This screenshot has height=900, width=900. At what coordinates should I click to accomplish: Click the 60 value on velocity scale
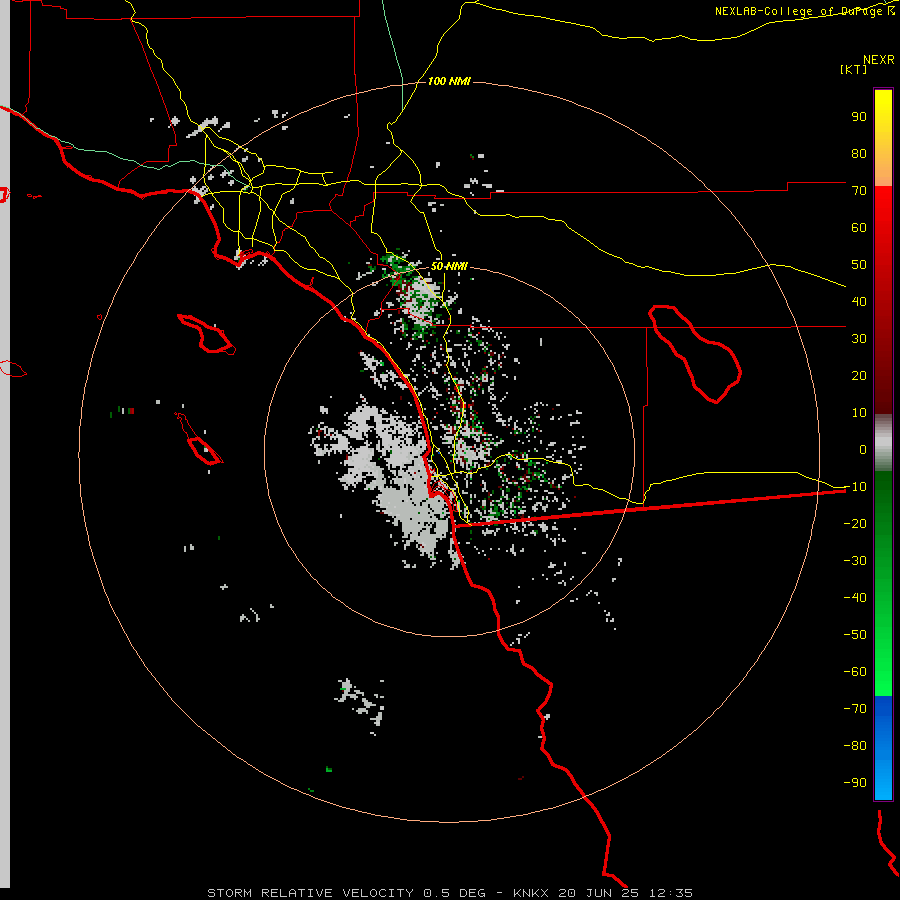coord(859,228)
